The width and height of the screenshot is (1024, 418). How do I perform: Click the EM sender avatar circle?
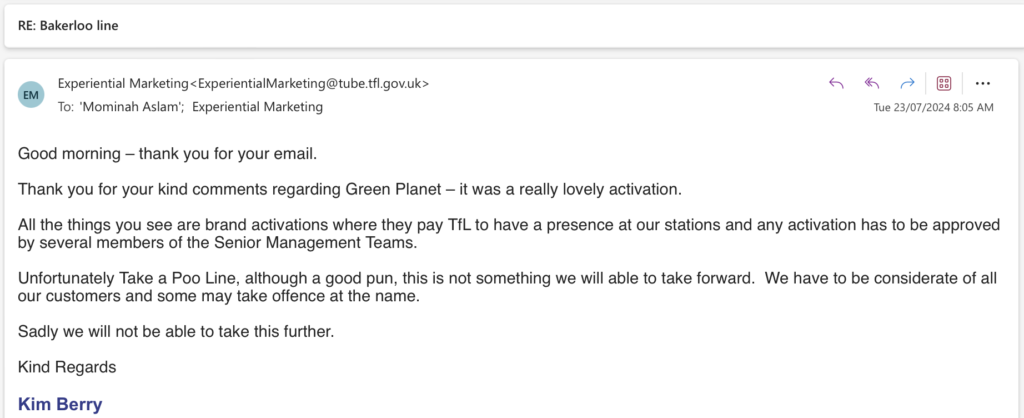coord(31,95)
